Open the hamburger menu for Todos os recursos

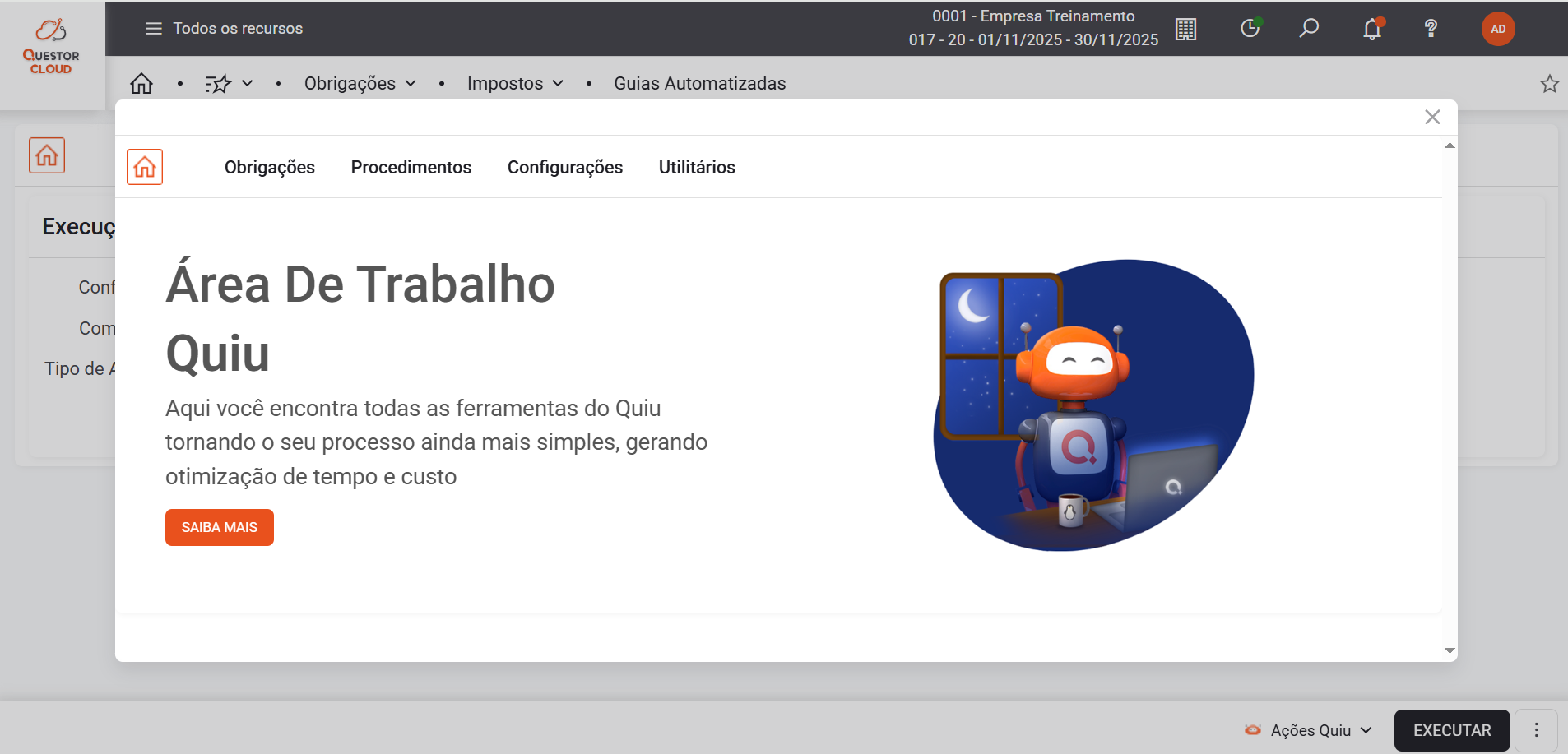(x=154, y=29)
